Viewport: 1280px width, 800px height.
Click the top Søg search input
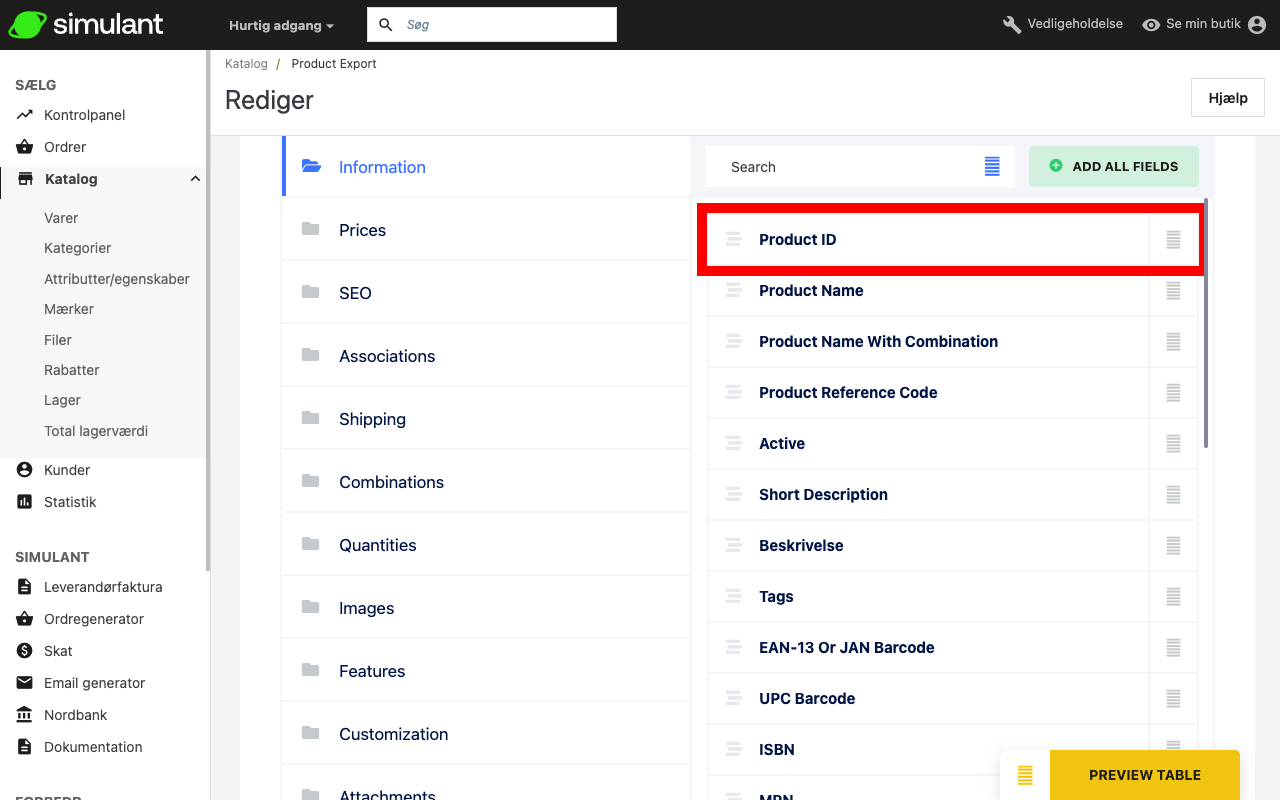(505, 25)
